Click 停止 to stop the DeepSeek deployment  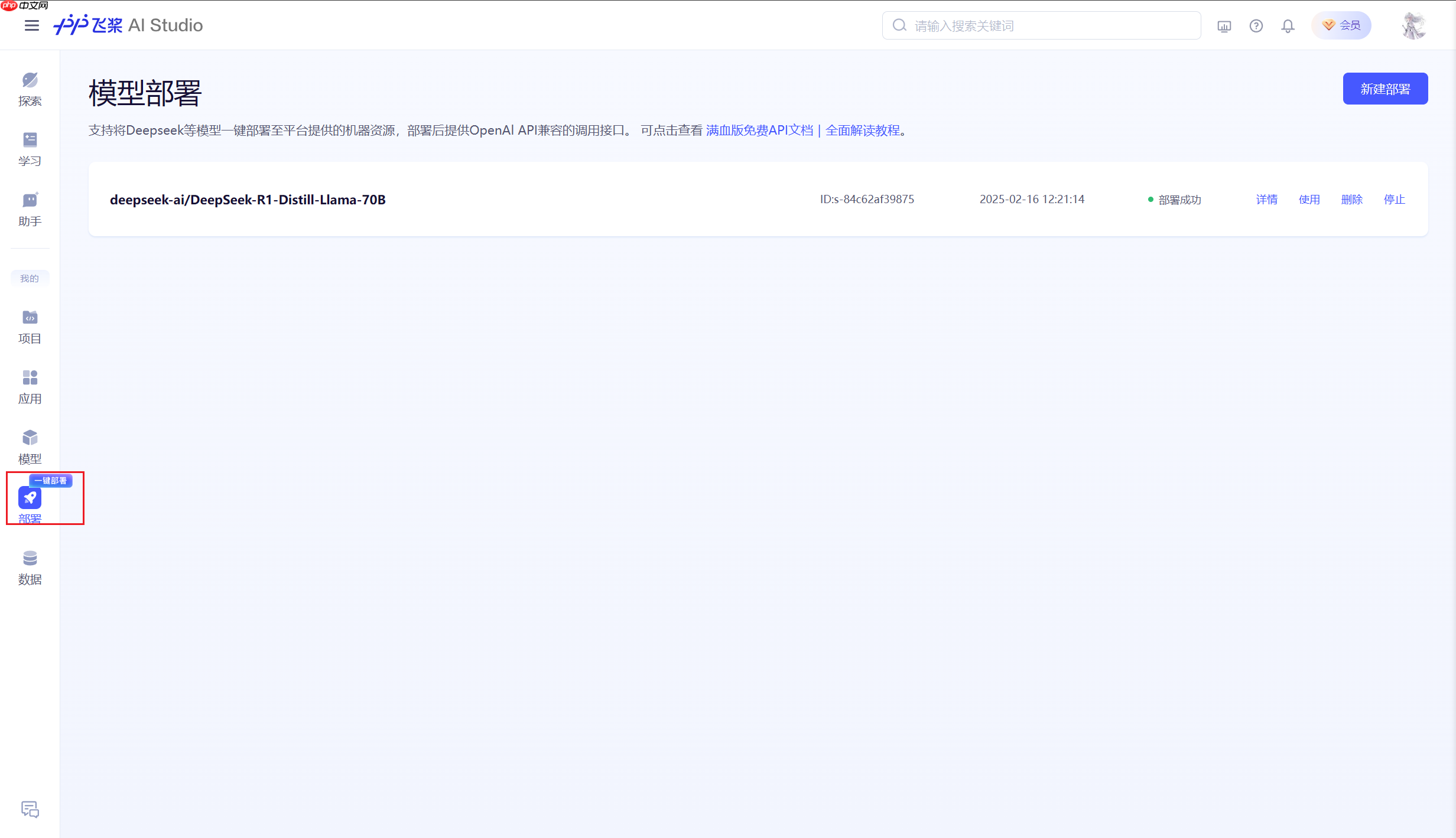[1395, 199]
